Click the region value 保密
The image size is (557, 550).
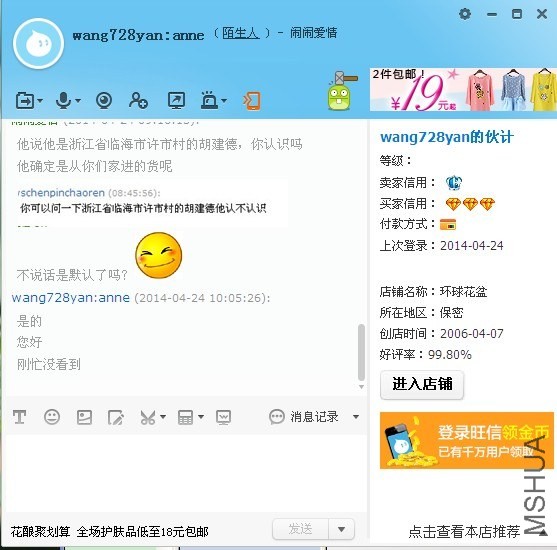[x=451, y=313]
